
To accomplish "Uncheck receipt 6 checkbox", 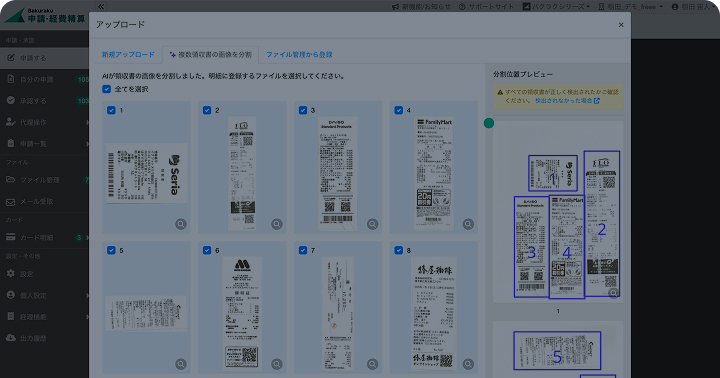I will [207, 250].
